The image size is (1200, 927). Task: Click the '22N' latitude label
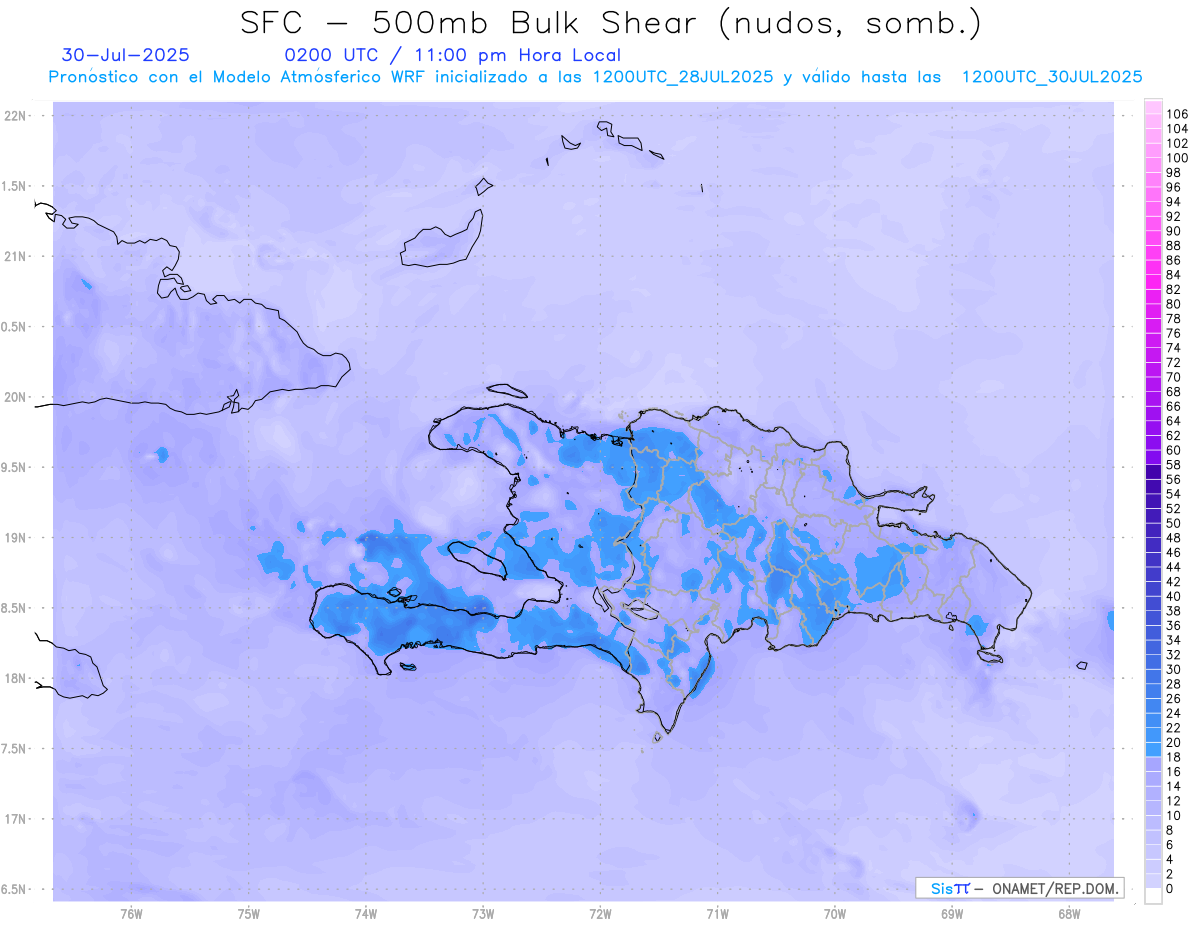tap(17, 116)
